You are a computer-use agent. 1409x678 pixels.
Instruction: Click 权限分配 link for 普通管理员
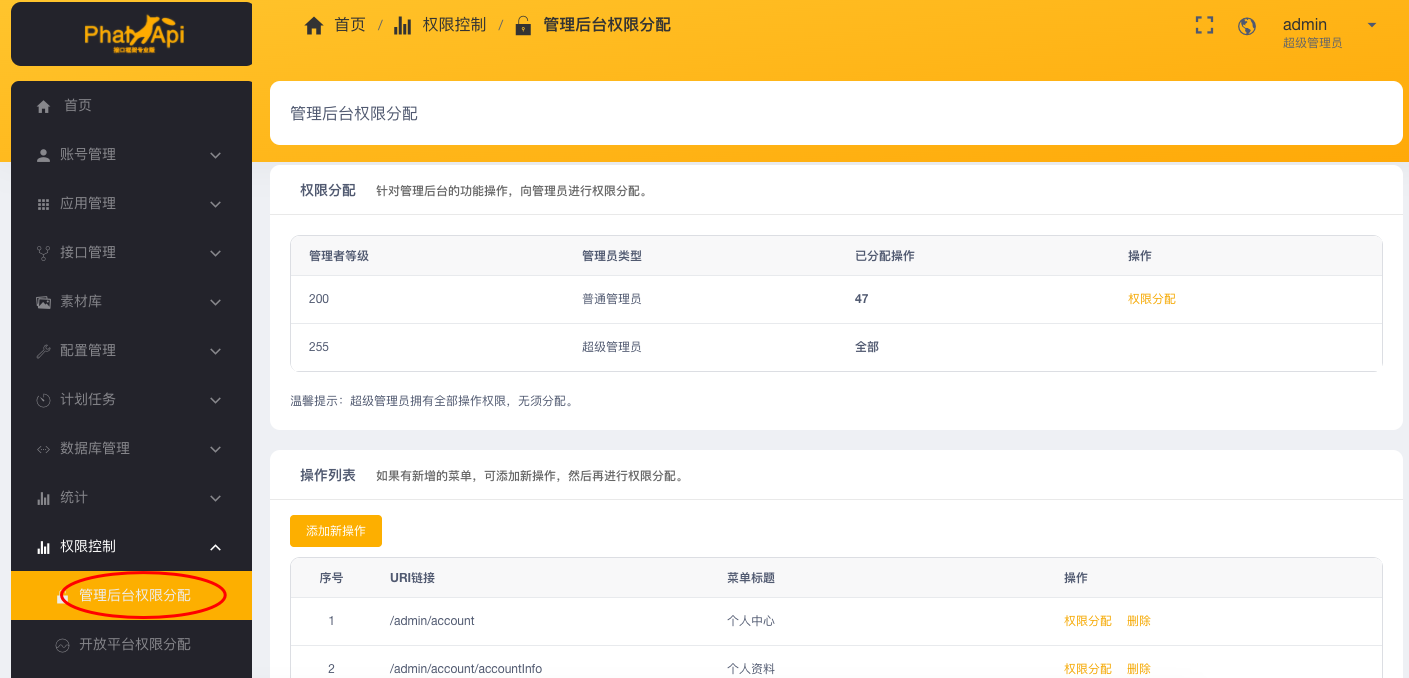(x=1151, y=299)
